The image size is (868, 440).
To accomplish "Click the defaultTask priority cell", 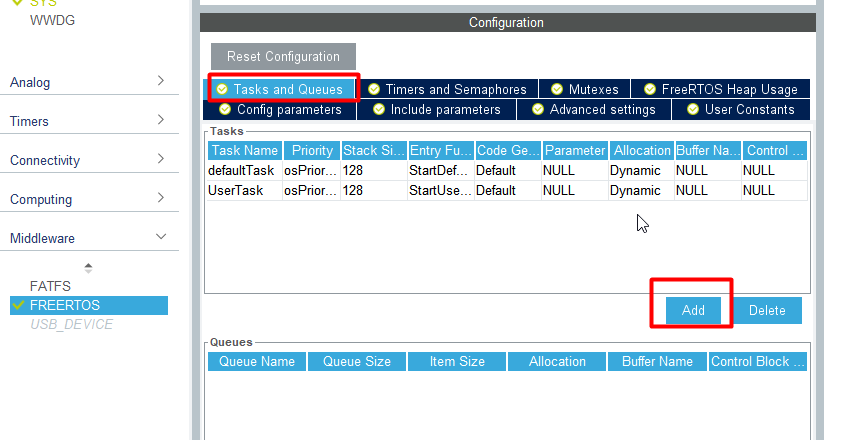I will pyautogui.click(x=311, y=170).
